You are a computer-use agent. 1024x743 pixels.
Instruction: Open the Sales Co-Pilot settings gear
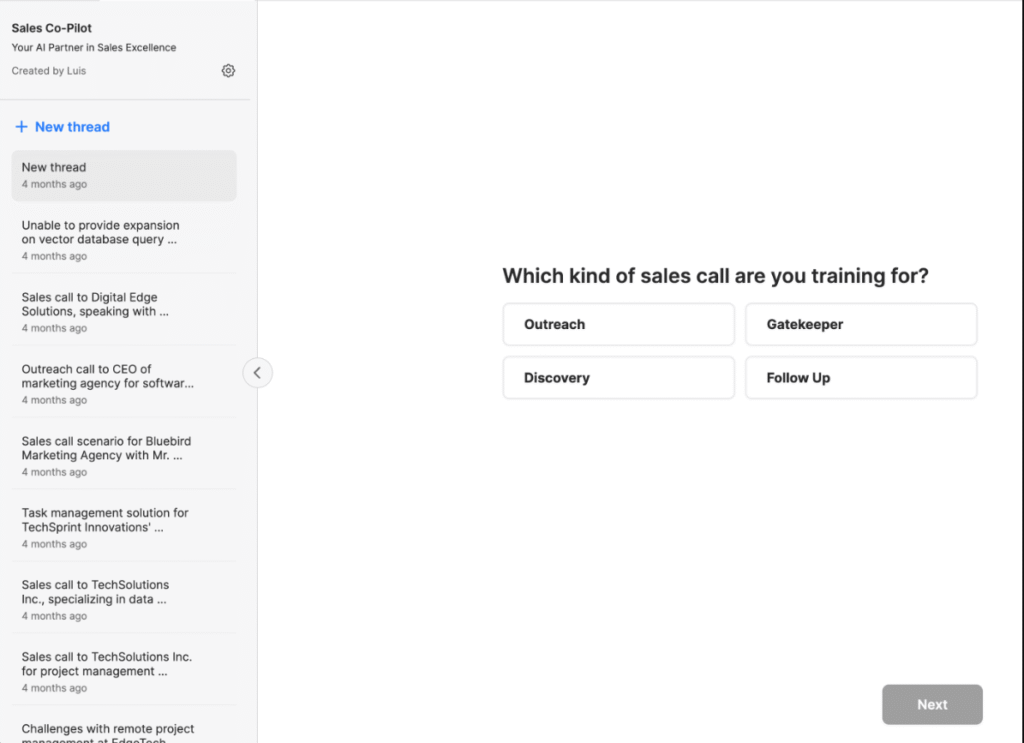click(228, 70)
